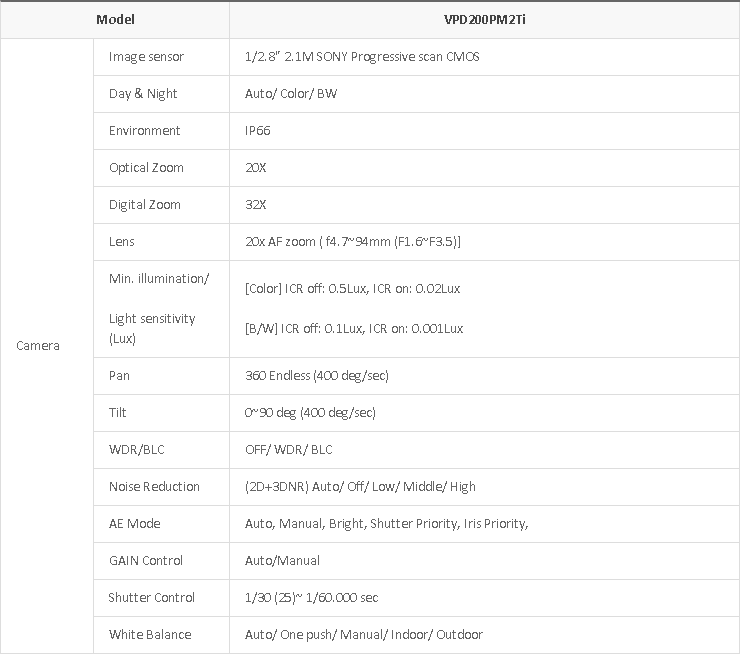Click the Model column header

click(115, 20)
